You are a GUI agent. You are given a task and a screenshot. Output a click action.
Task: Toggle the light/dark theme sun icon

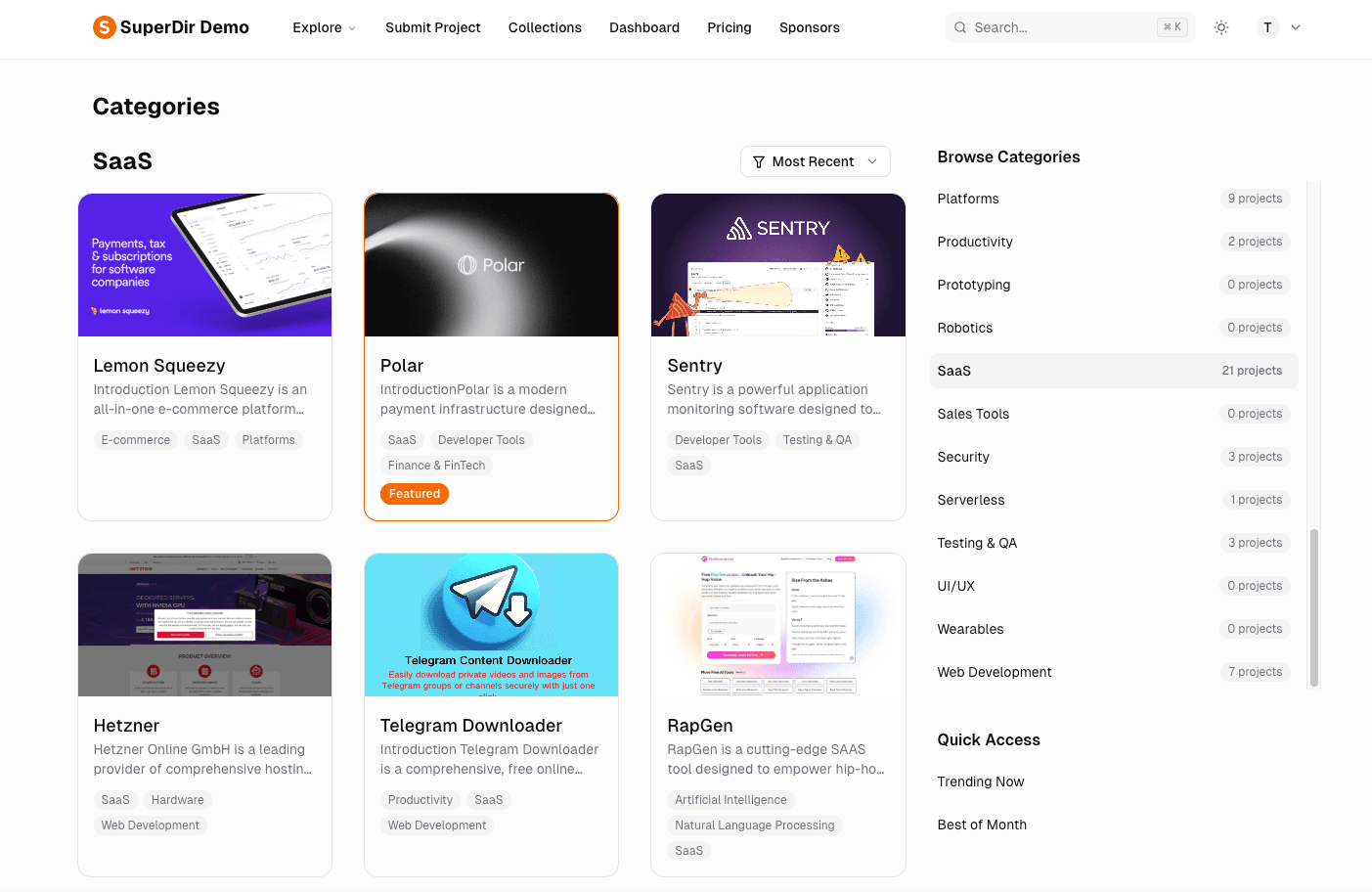click(x=1221, y=27)
